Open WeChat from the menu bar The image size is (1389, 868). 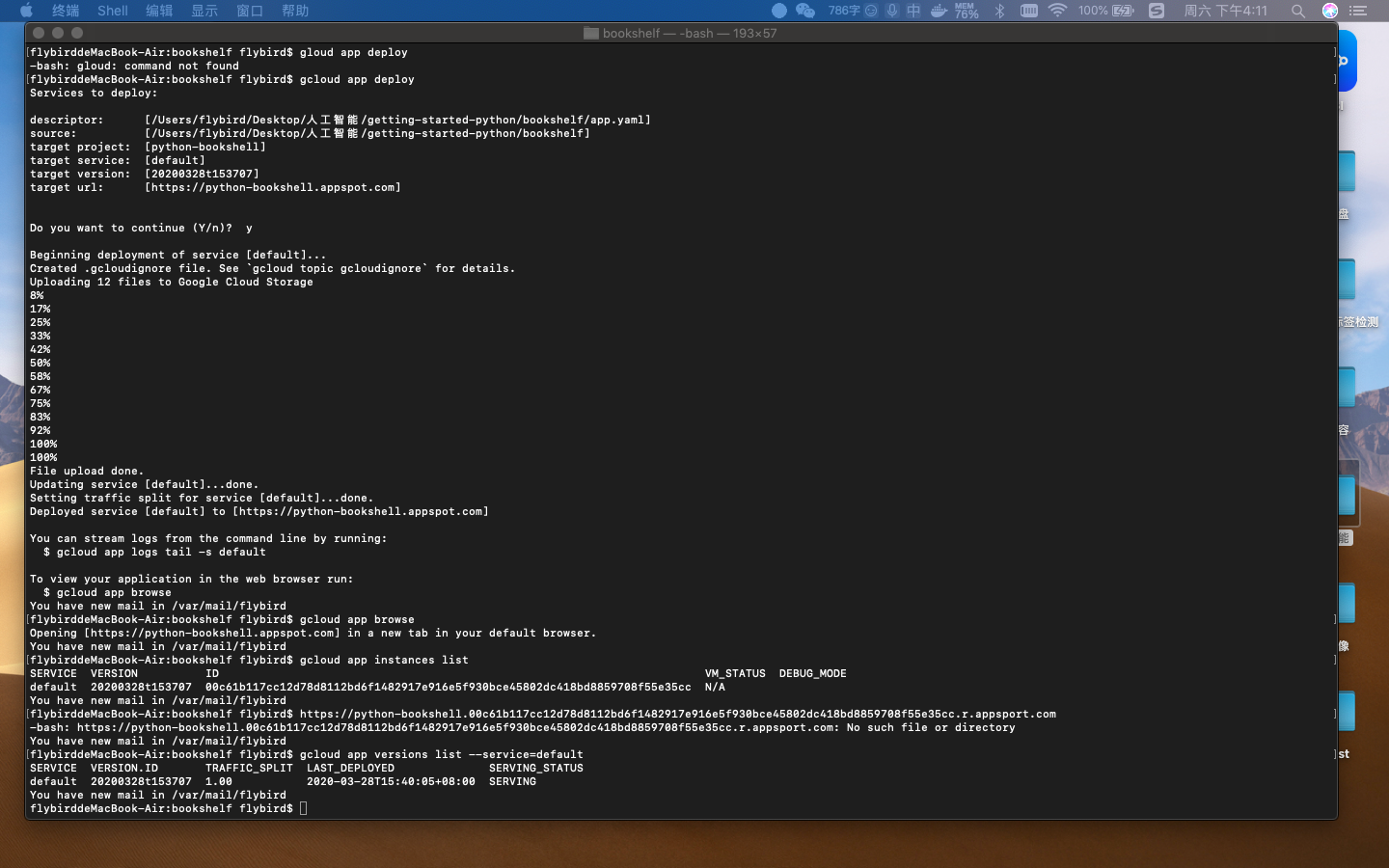pyautogui.click(x=805, y=11)
